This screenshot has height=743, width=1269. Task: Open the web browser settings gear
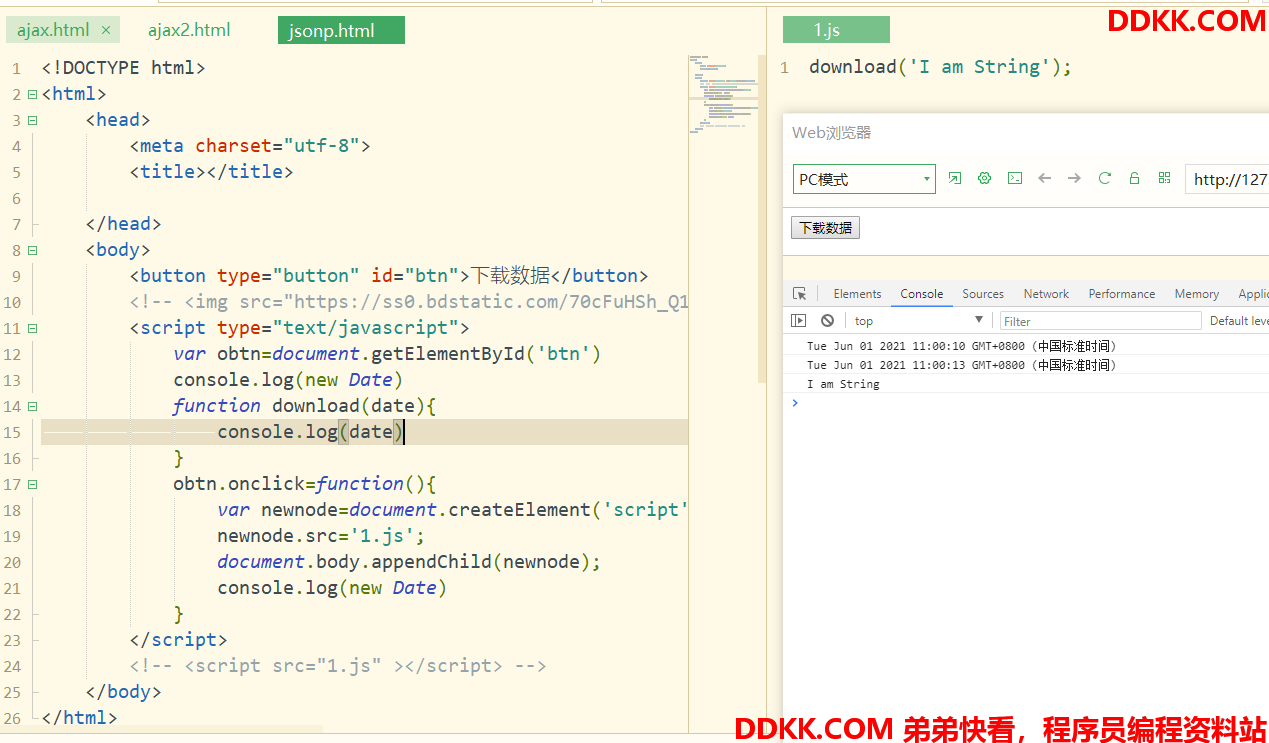coord(985,178)
